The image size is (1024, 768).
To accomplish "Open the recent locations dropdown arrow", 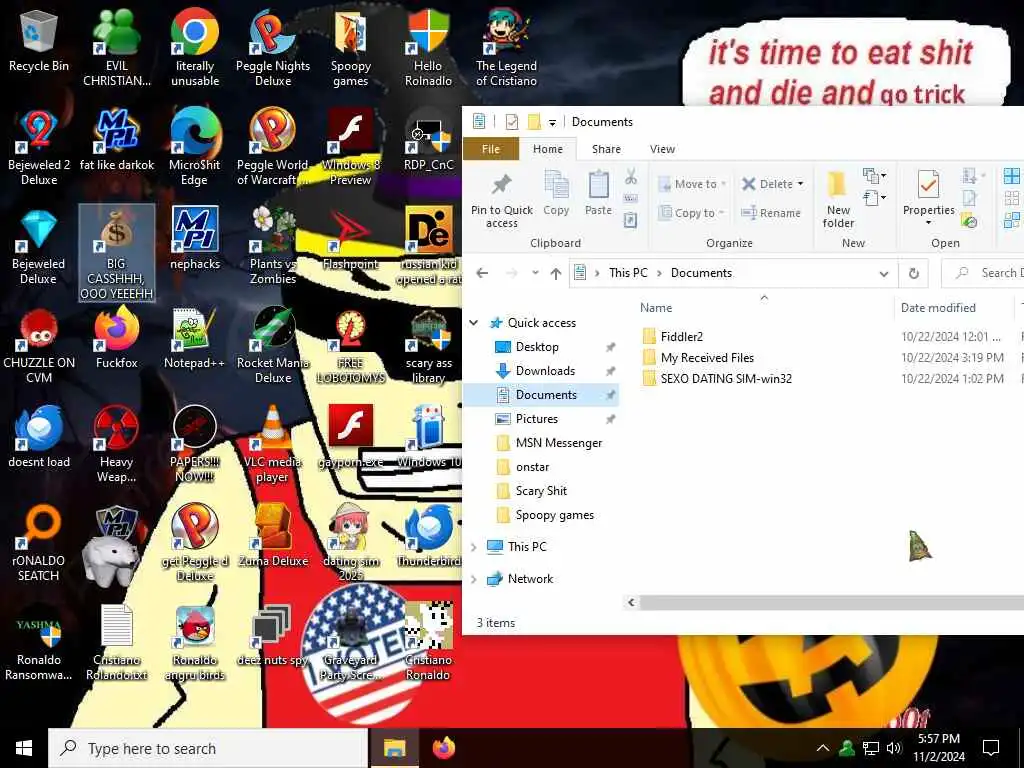I will pos(535,274).
